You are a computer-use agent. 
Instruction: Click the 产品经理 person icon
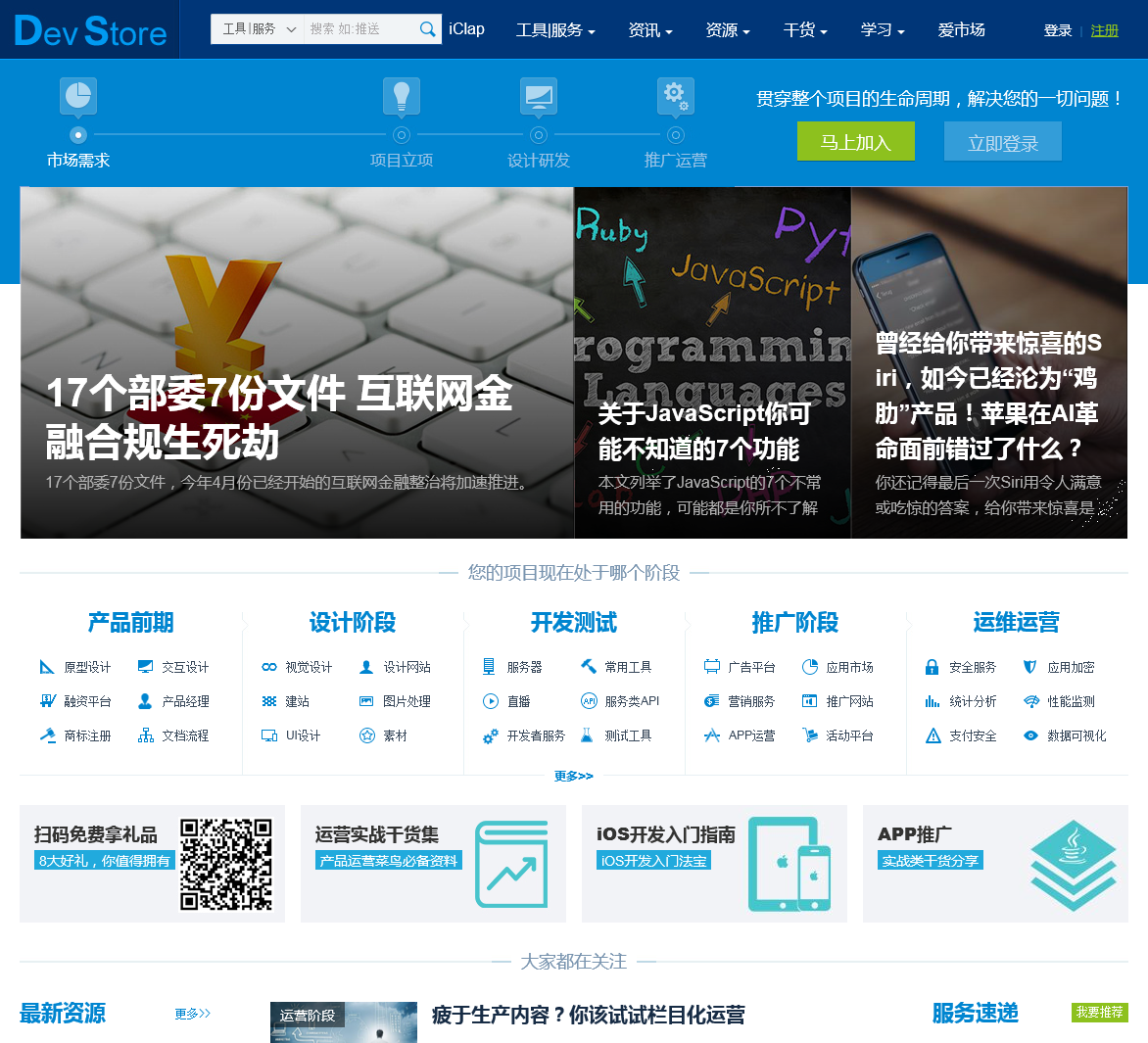(145, 701)
